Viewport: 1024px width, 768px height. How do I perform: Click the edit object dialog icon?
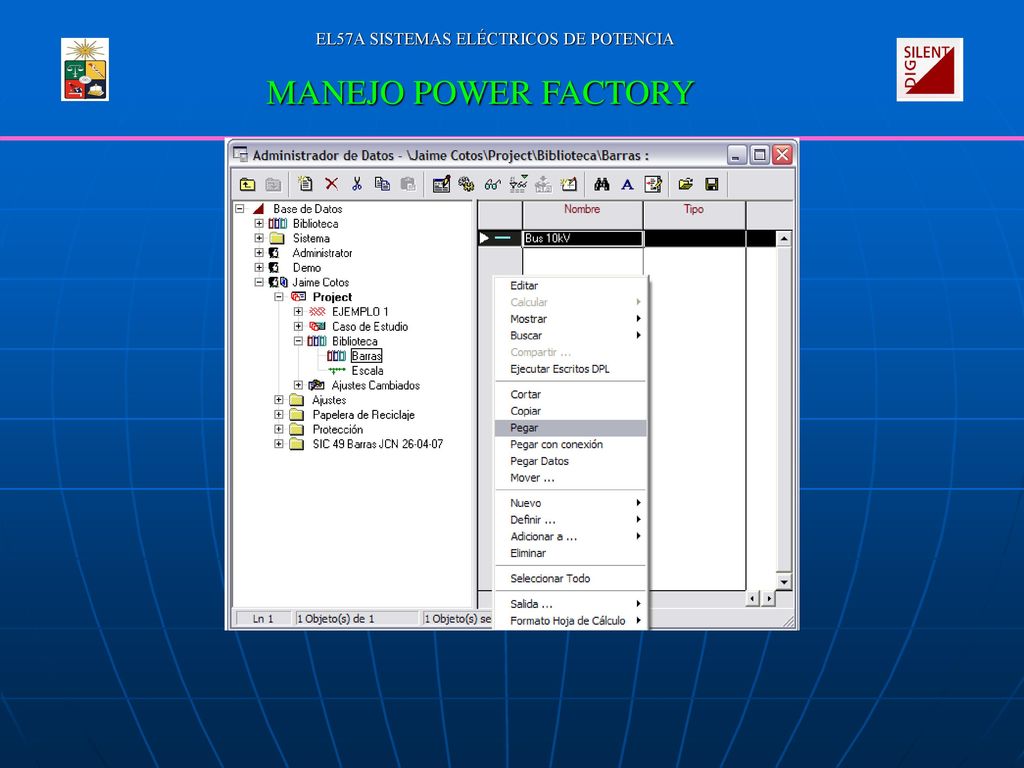pyautogui.click(x=441, y=185)
